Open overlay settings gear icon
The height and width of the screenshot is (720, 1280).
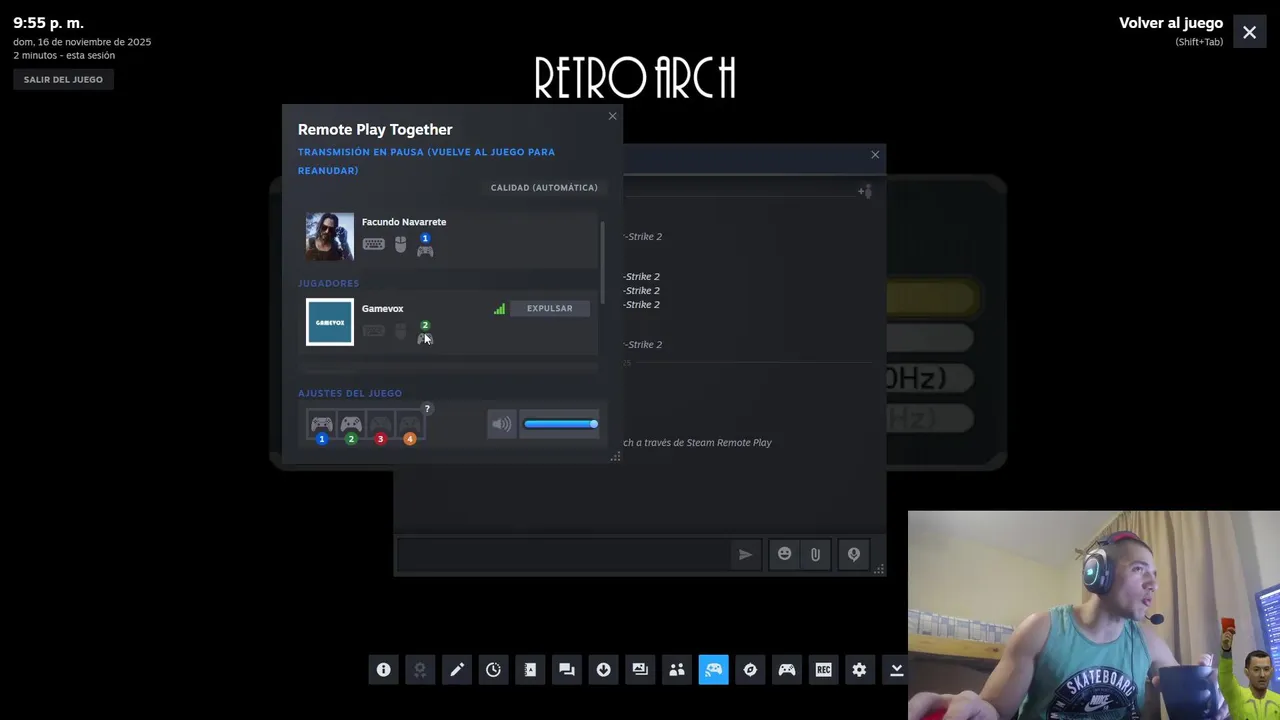859,670
